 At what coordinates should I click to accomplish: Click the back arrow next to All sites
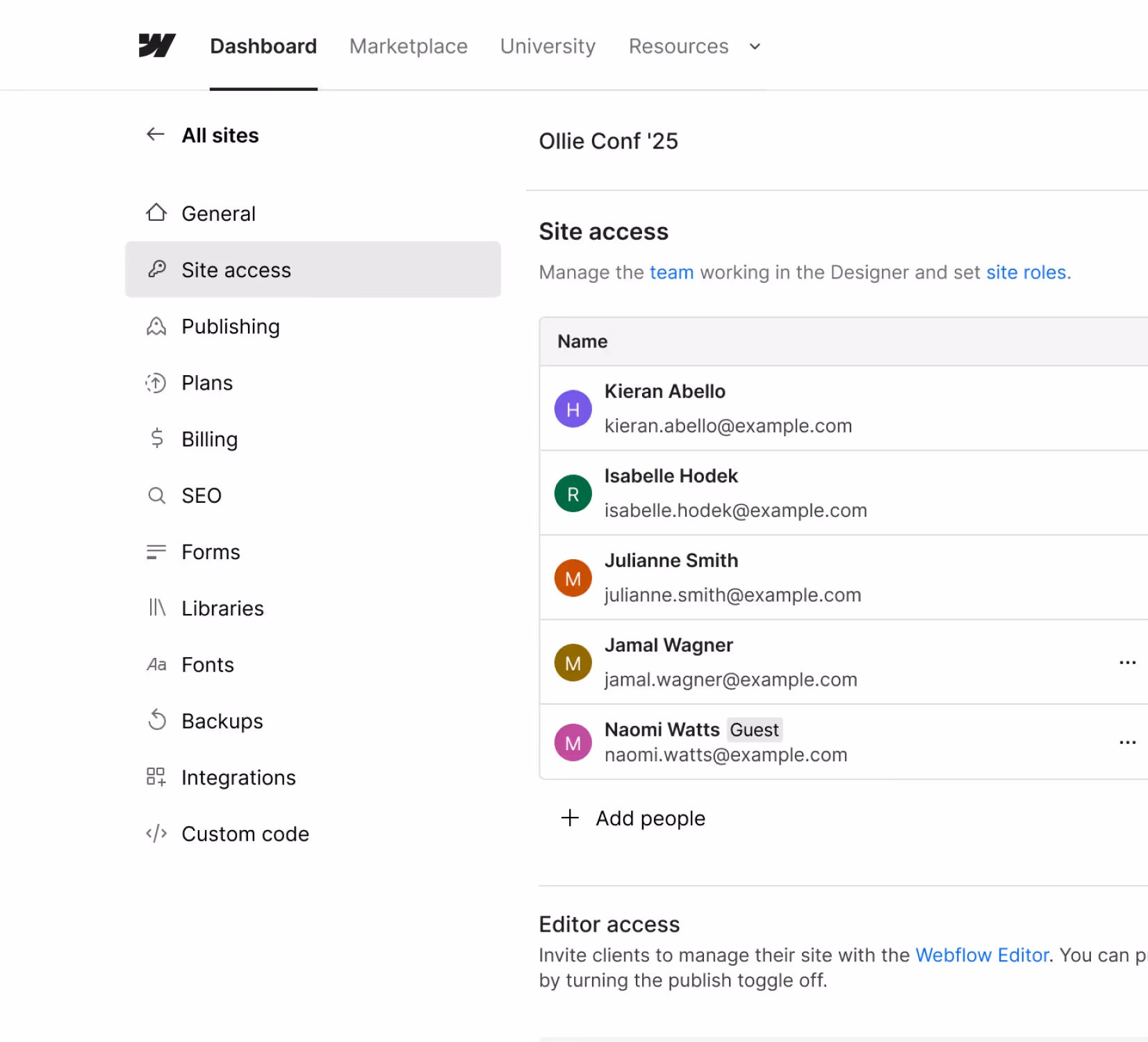155,134
